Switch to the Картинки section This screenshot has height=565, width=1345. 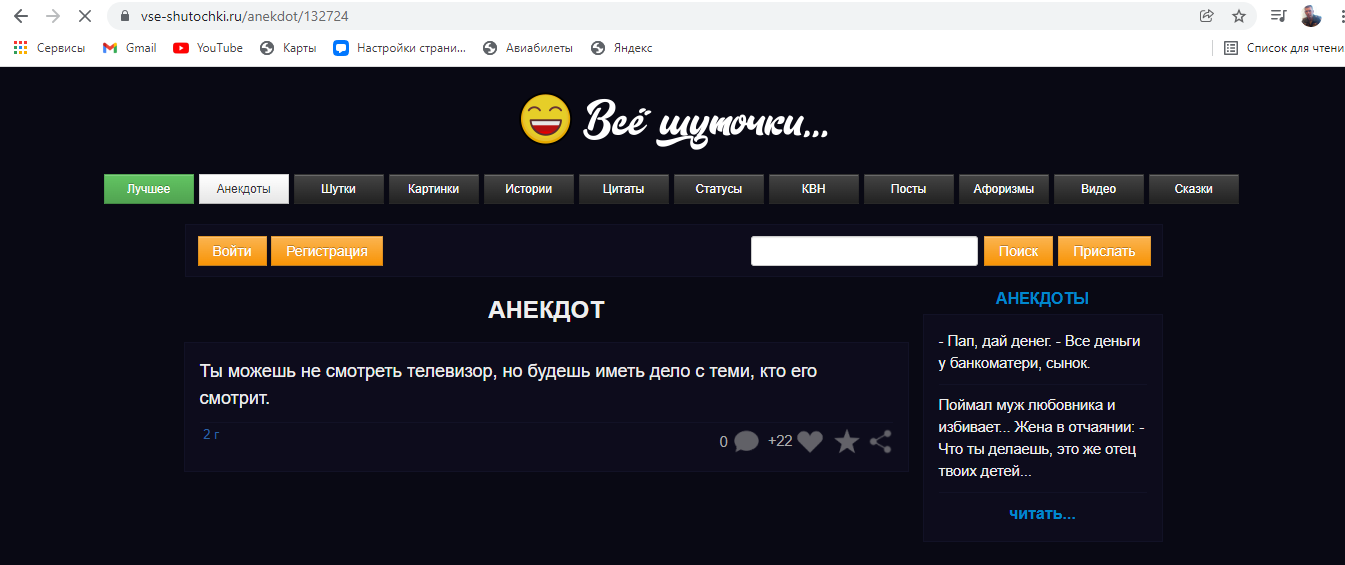(x=433, y=189)
